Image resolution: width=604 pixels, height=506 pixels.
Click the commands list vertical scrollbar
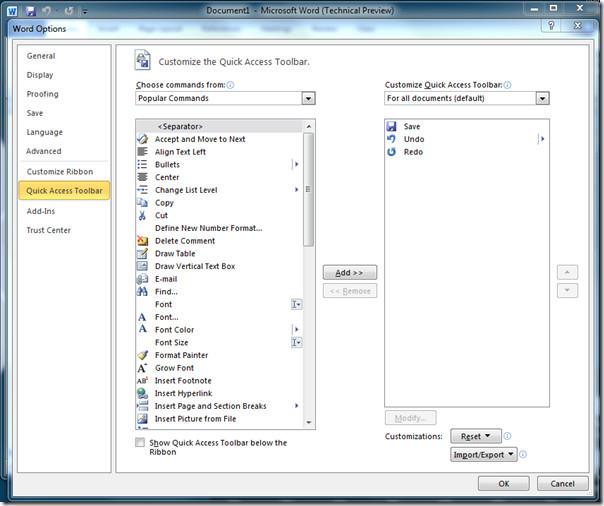click(309, 190)
